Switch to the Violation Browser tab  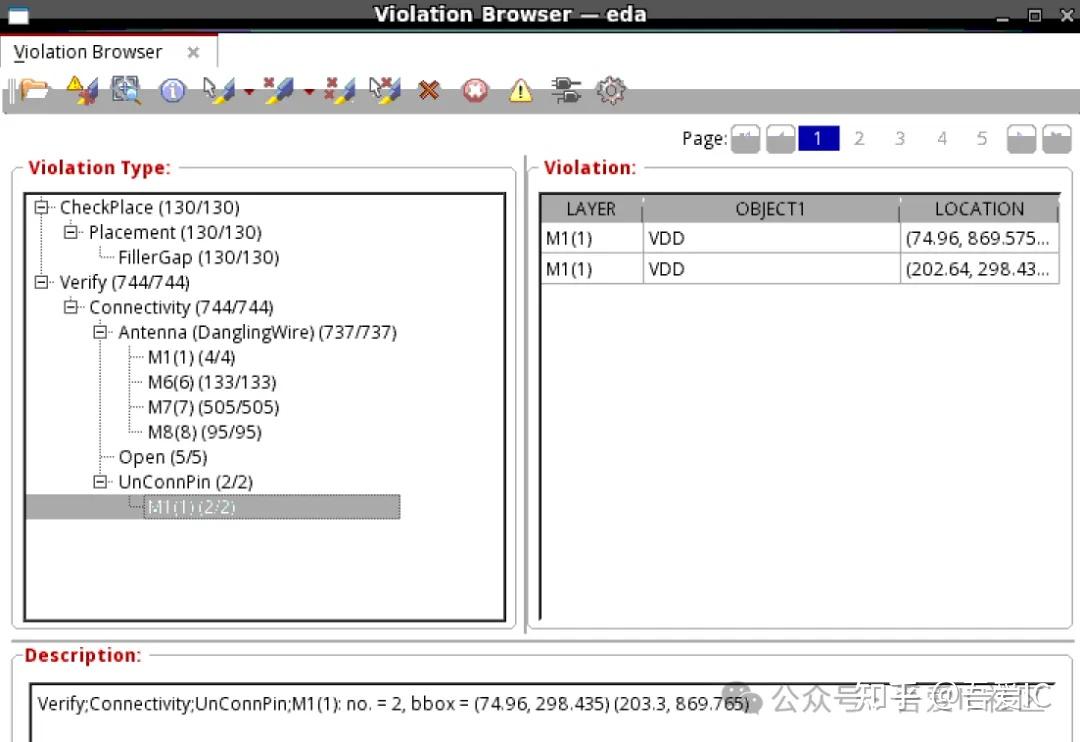[86, 51]
